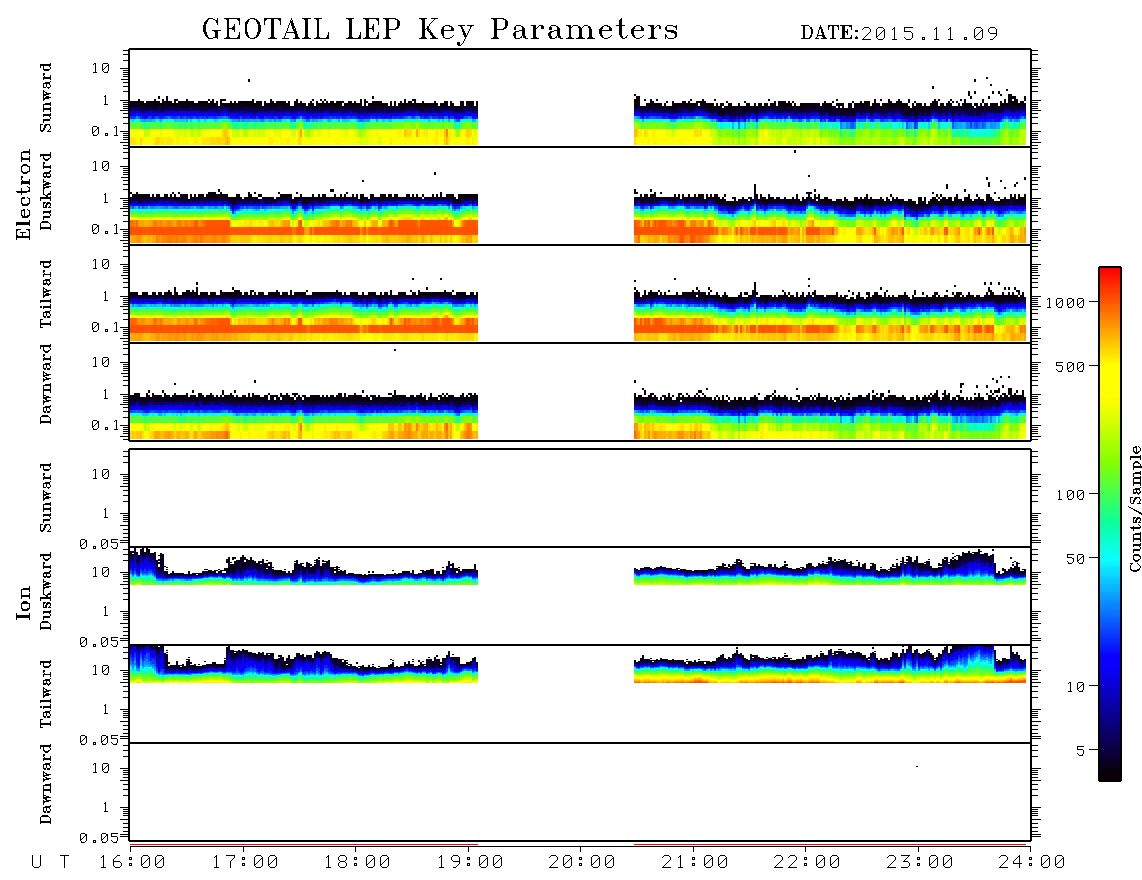Screen dimensions: 1142x880
Task: Select the '22:00' time tick label
Action: tap(807, 863)
